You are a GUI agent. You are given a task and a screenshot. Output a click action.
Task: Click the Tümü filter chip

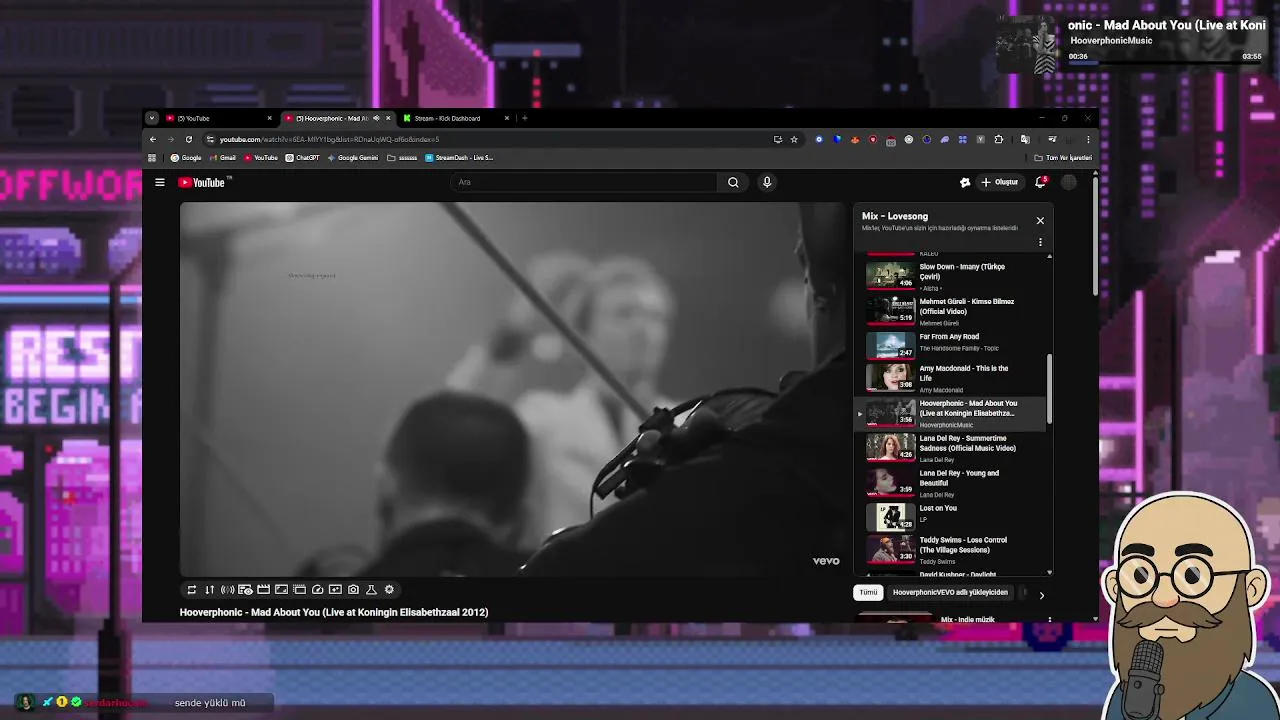[x=868, y=592]
